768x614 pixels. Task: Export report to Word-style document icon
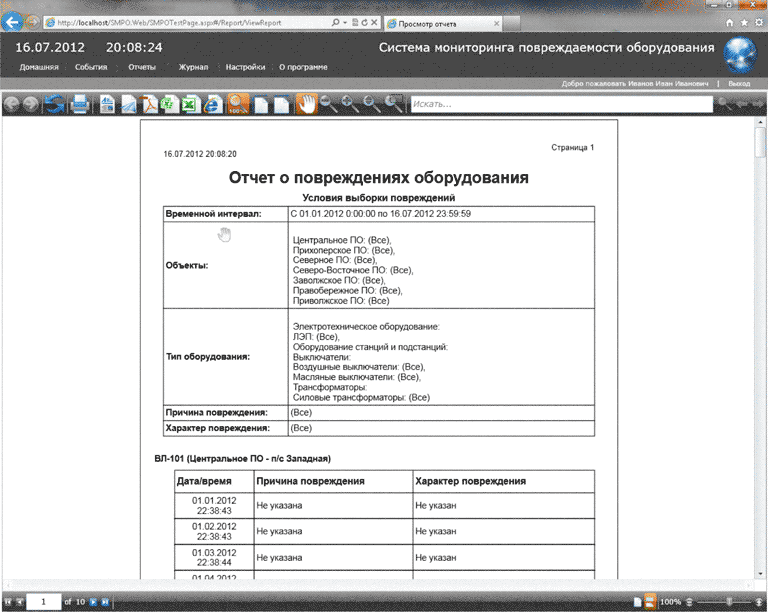coord(107,104)
